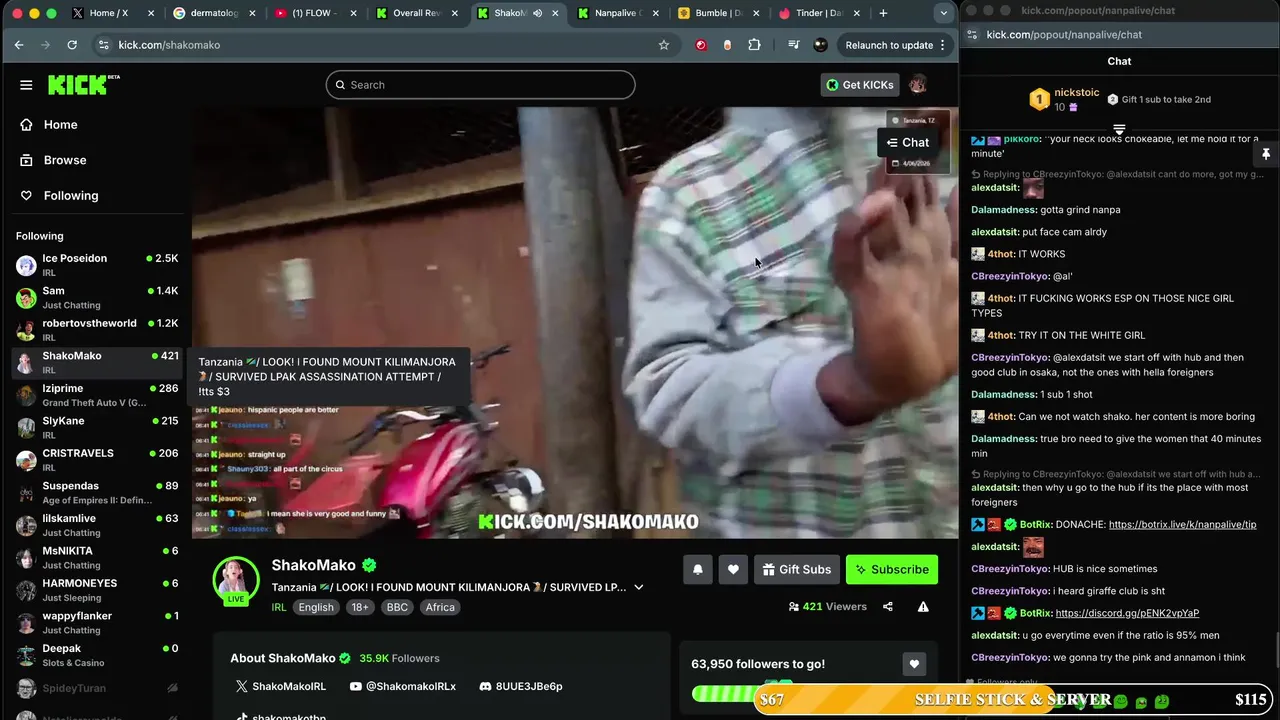The image size is (1280, 720).
Task: Toggle the Chat panel on the video
Action: 908,142
